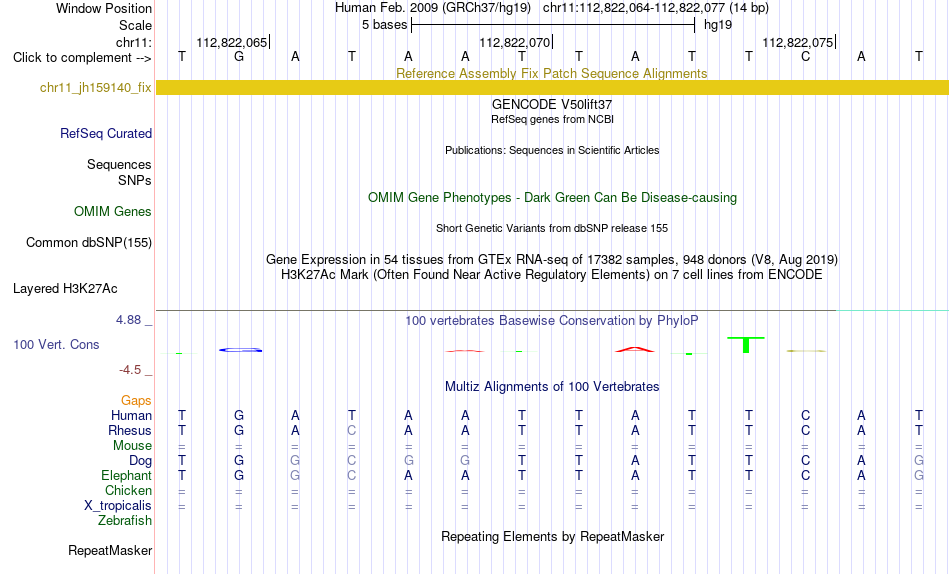The width and height of the screenshot is (950, 574).
Task: Click the blue PhyloP oval under G base
Action: [x=241, y=350]
